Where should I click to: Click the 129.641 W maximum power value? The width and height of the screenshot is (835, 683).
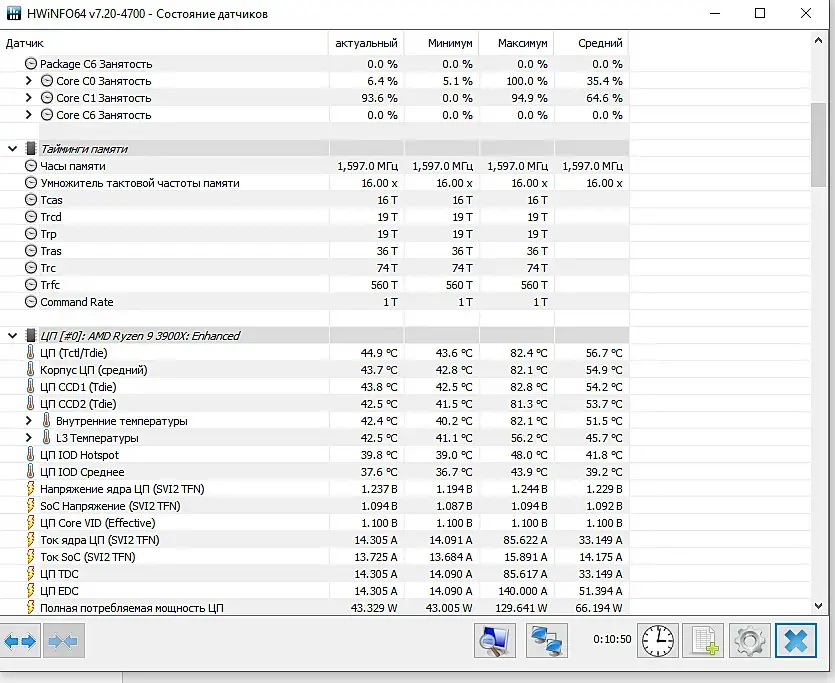(x=519, y=608)
